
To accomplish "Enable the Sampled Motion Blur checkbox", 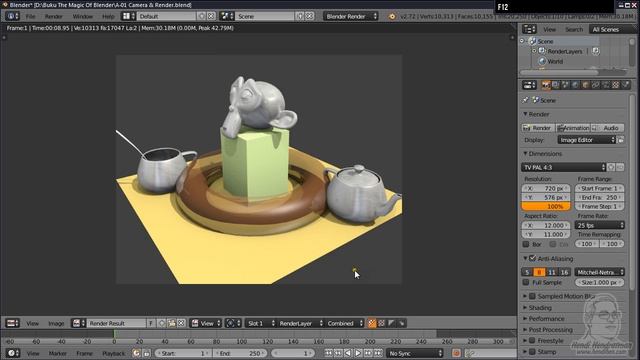I will [532, 296].
